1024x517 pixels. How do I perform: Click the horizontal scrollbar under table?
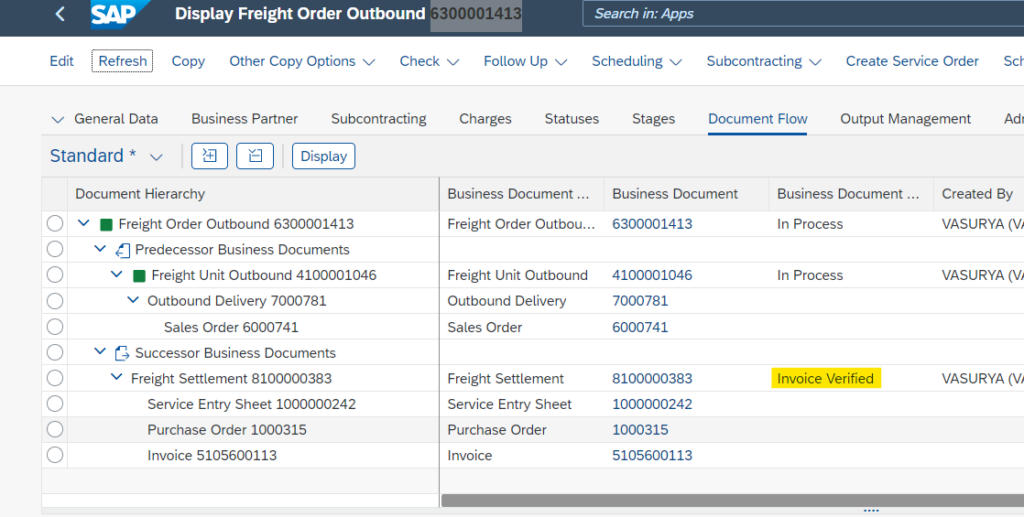tap(730, 500)
